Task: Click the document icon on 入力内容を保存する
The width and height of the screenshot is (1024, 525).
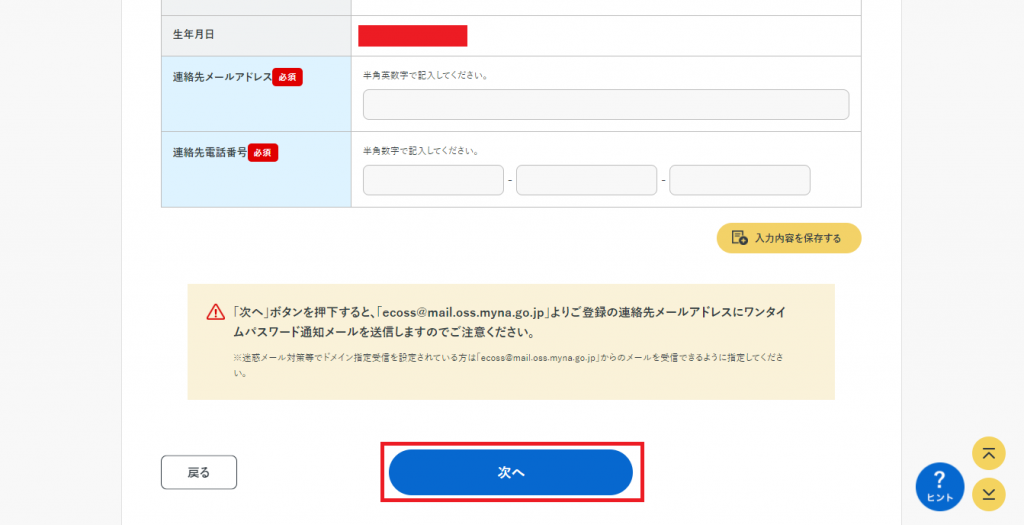Action: pyautogui.click(x=740, y=238)
